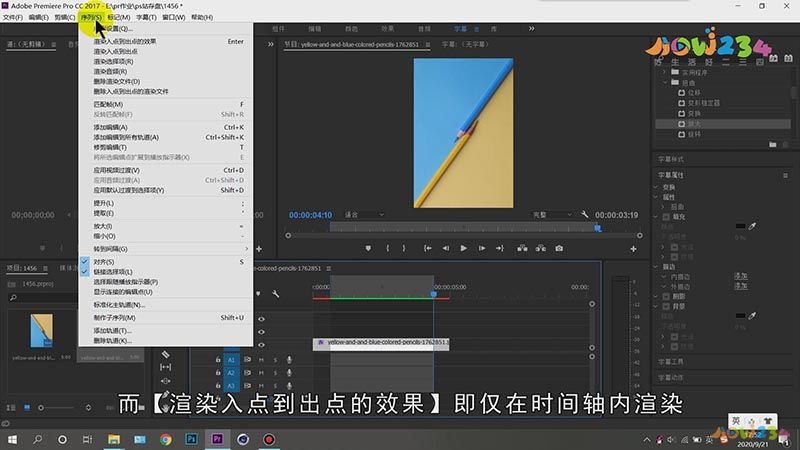Switch to the 字幕 workspace tab
The width and height of the screenshot is (800, 450).
(x=461, y=29)
